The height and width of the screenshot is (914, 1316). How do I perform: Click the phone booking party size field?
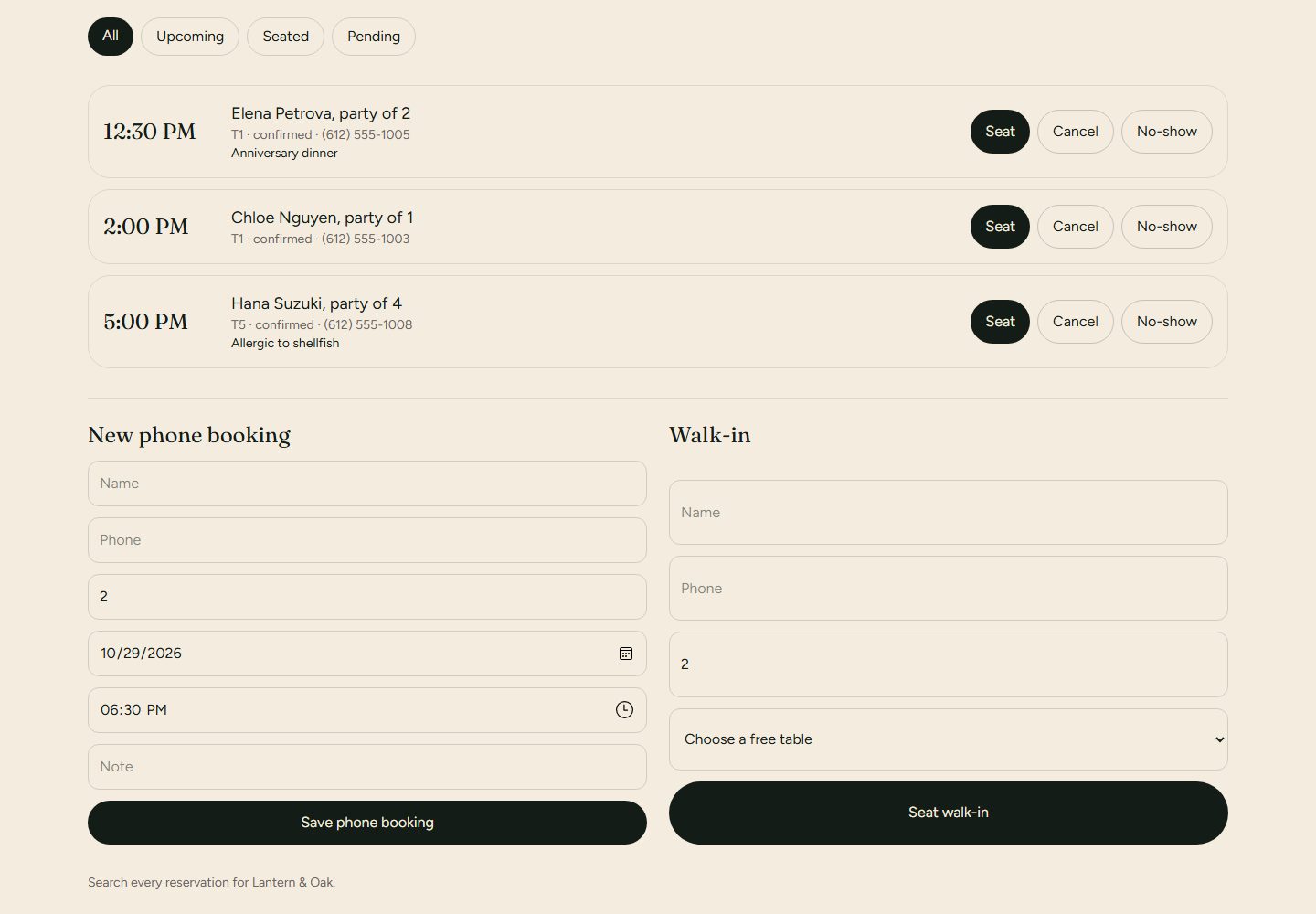click(367, 597)
